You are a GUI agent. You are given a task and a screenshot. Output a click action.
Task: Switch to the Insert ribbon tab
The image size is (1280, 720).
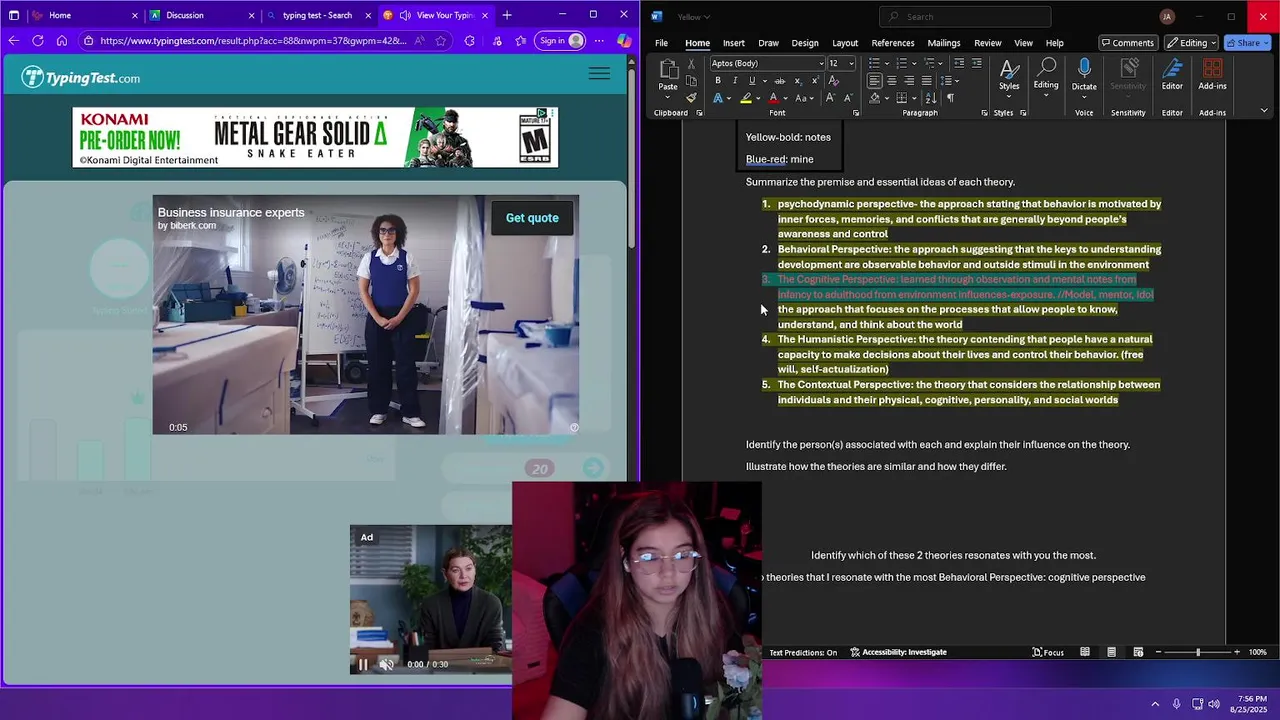(x=733, y=43)
